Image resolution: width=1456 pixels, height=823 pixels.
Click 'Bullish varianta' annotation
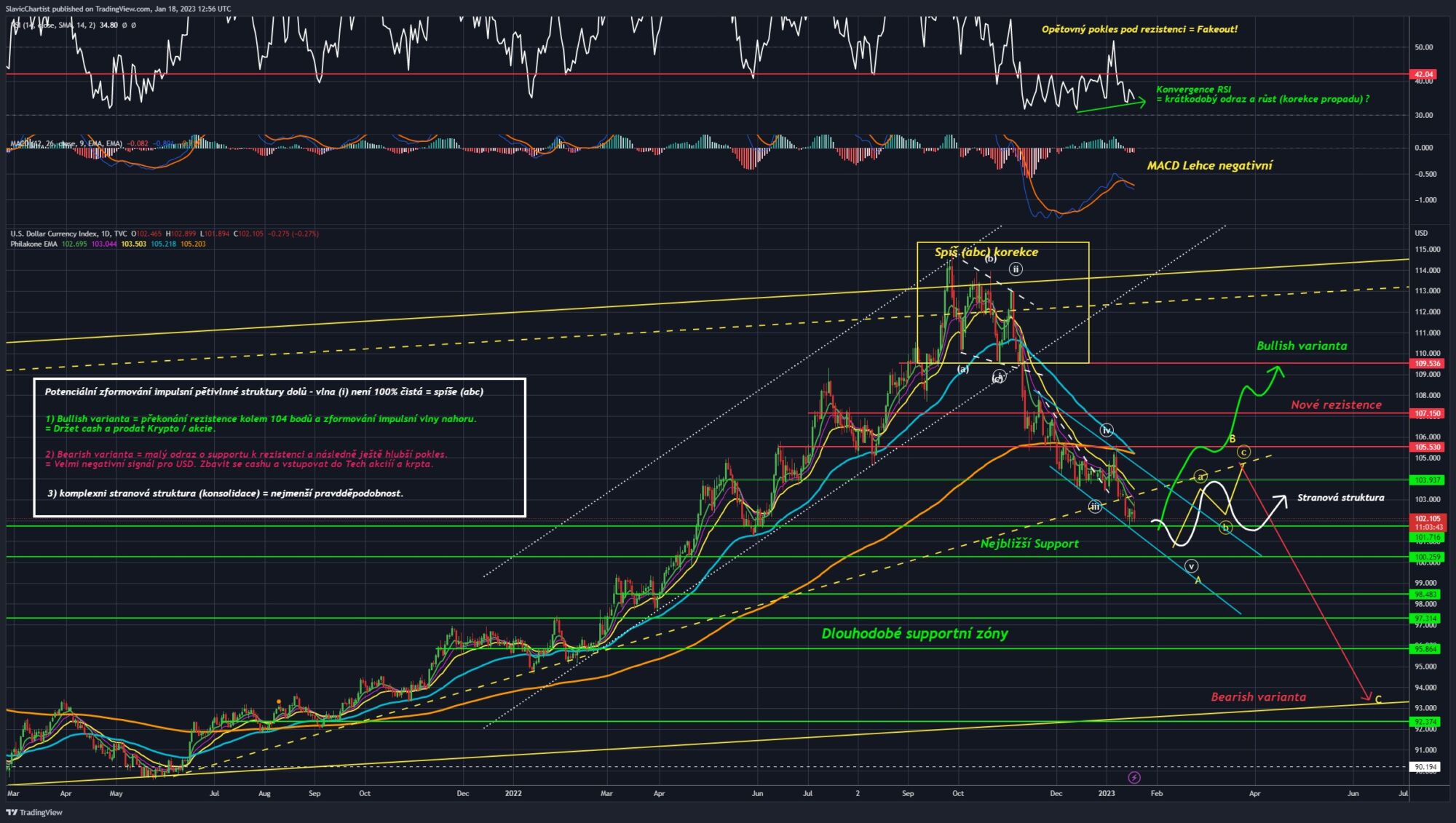click(1302, 346)
